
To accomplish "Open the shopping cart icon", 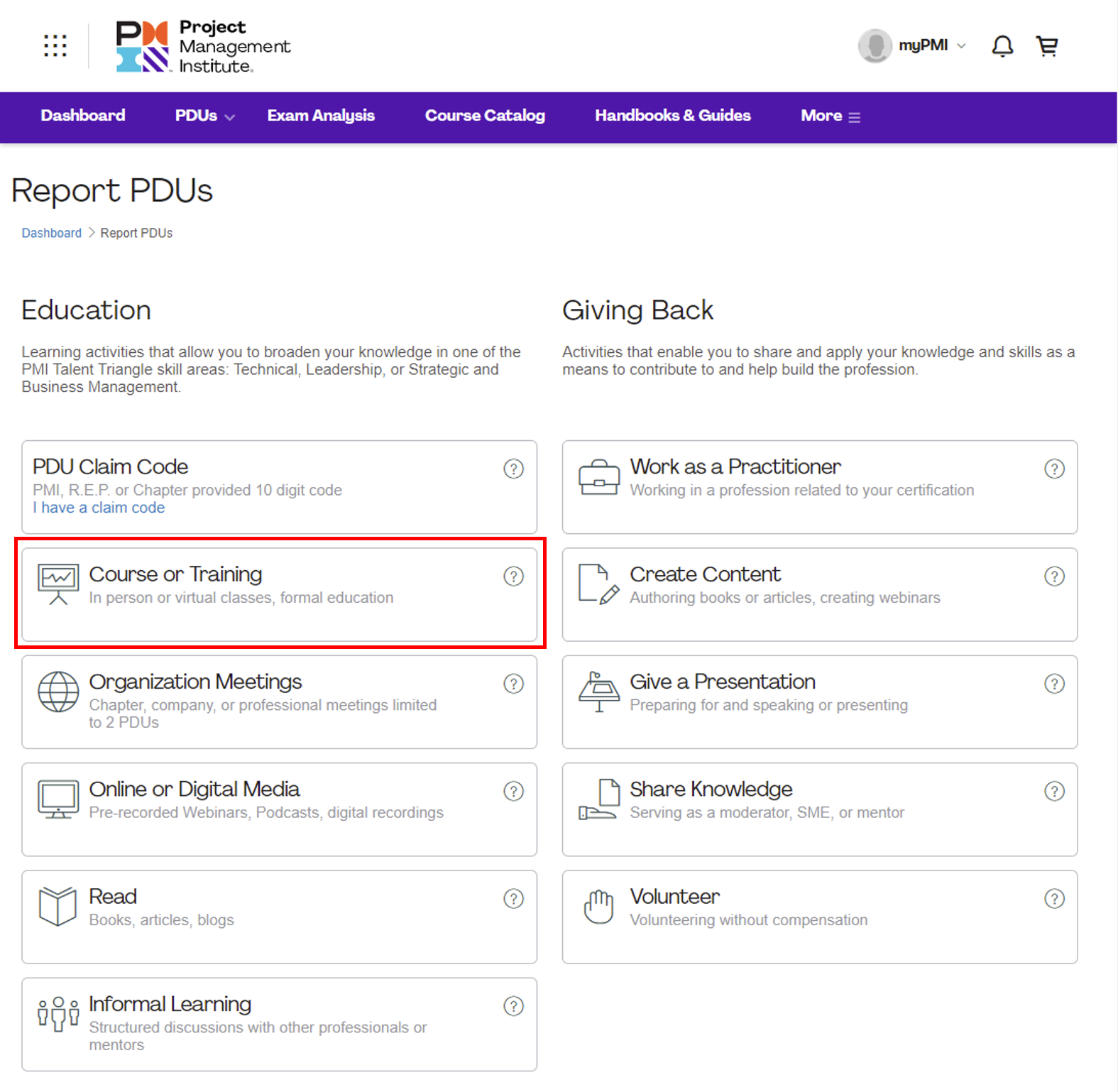I will 1047,46.
